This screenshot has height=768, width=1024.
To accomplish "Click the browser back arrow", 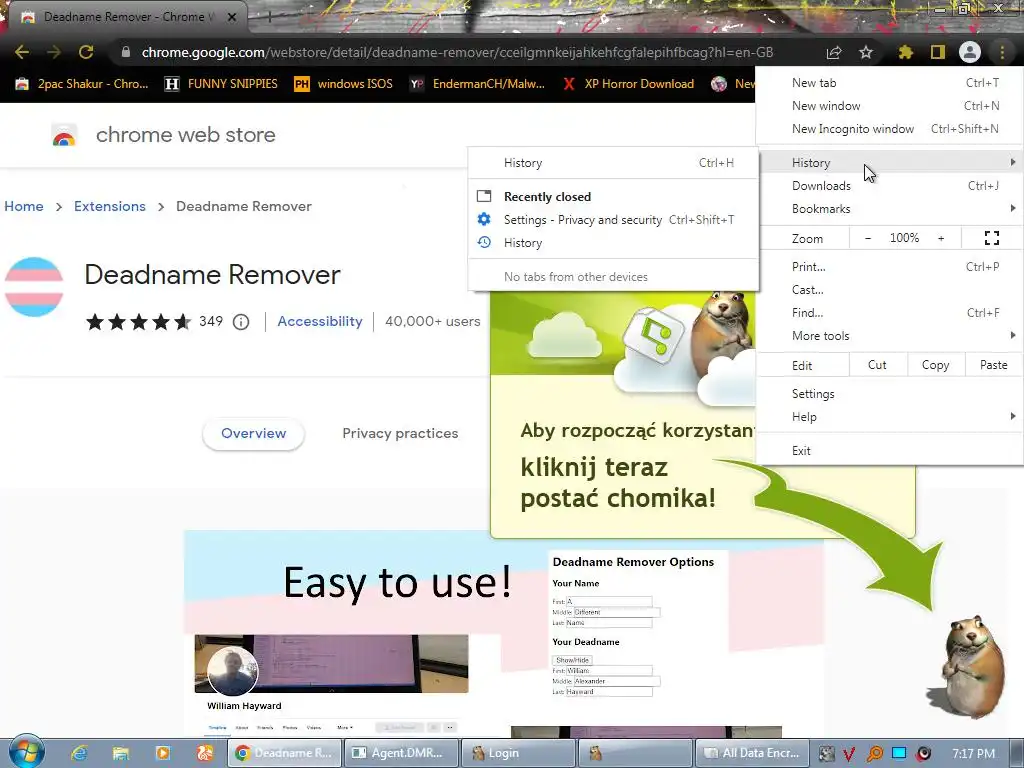I will pos(22,52).
